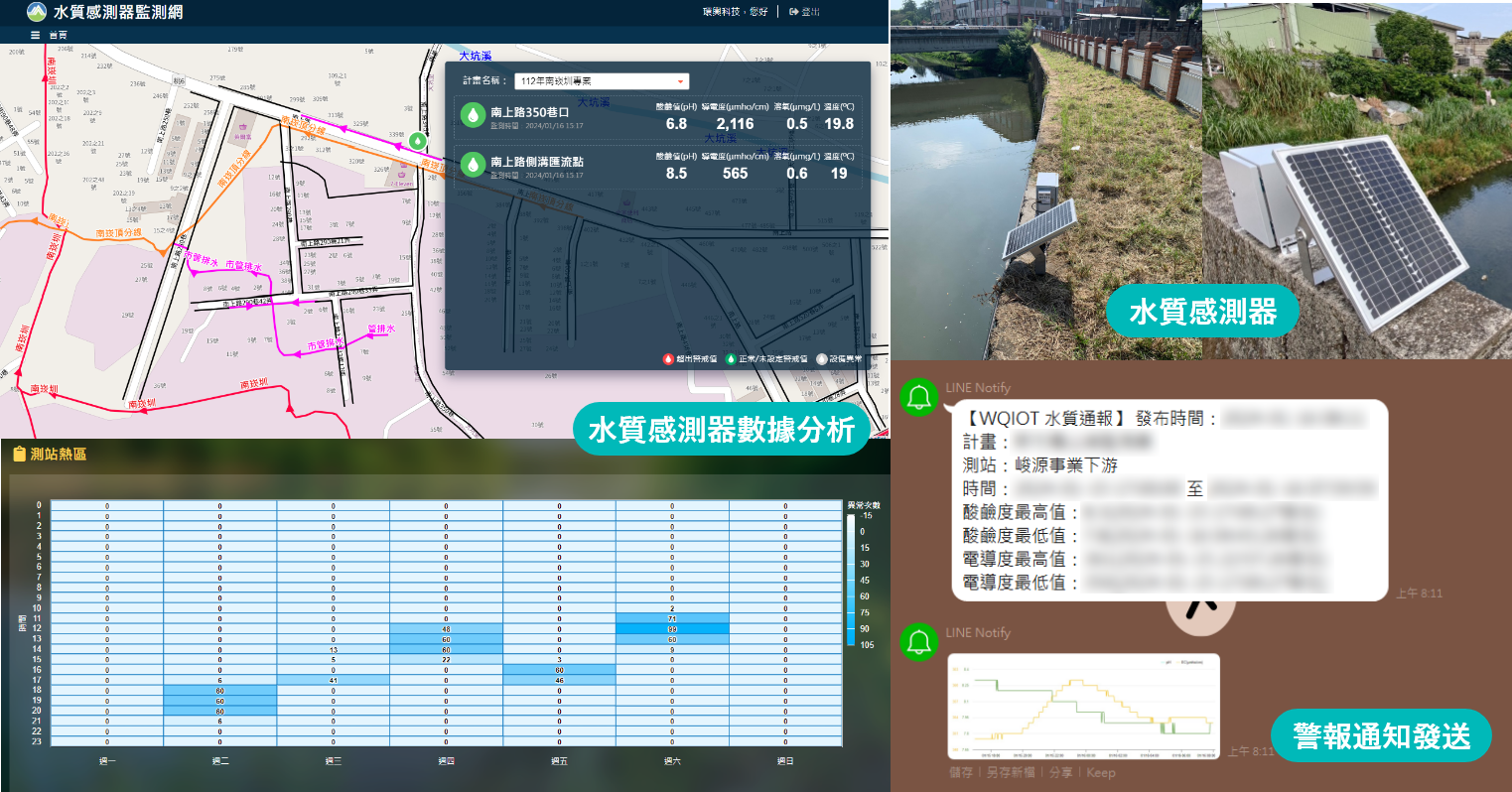Viewport: 1512px width, 792px height.
Task: Click the 登出 logout arrow icon
Action: point(793,12)
